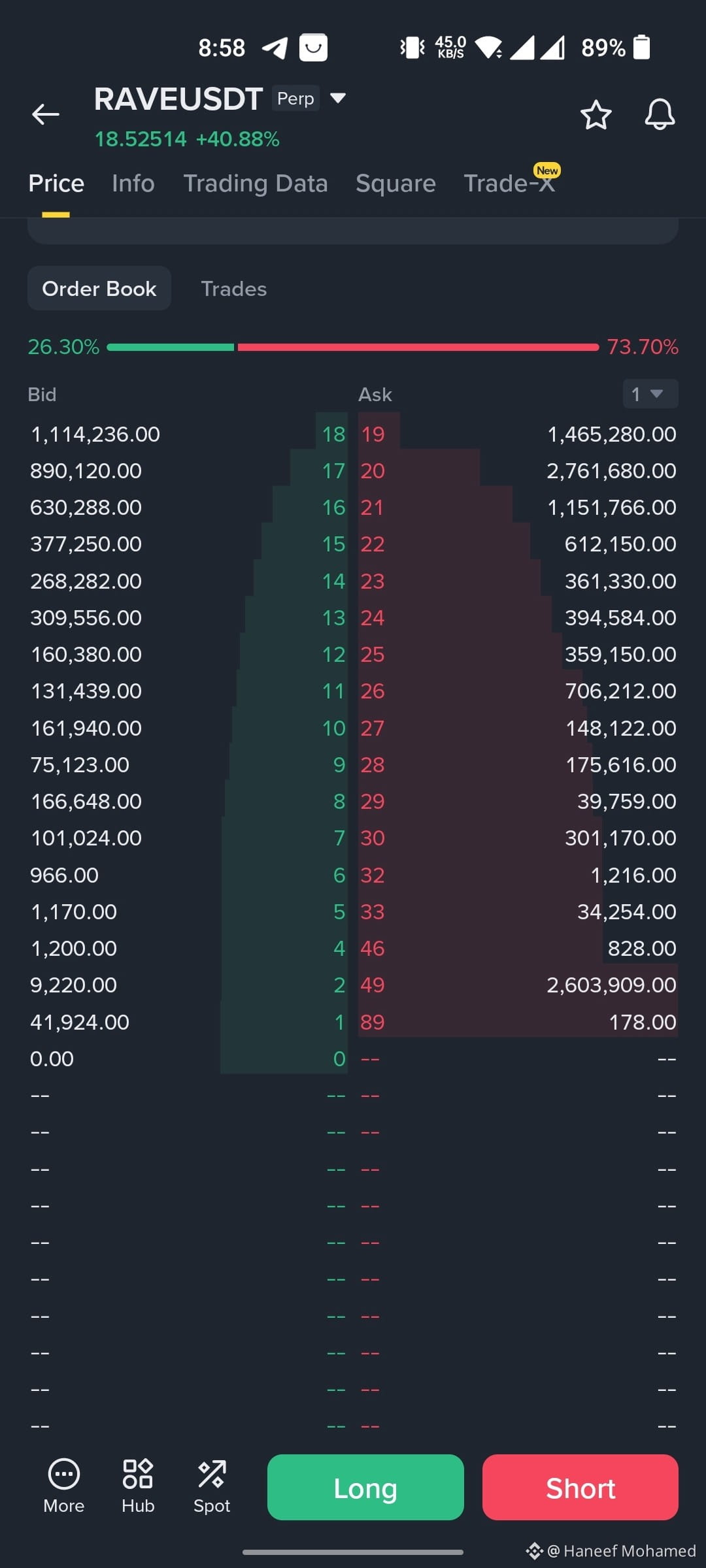Image resolution: width=706 pixels, height=1568 pixels.
Task: Tap bid quantity 890,120.00
Action: 86,471
